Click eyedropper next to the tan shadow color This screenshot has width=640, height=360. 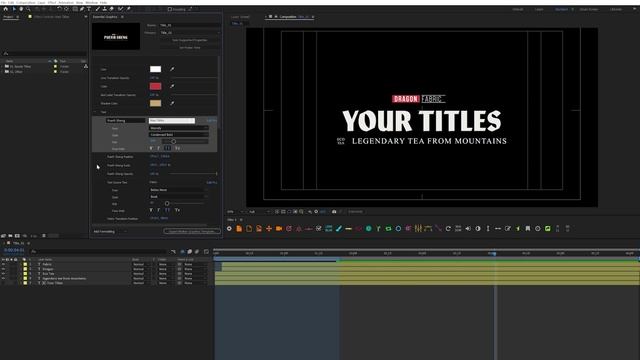(x=172, y=103)
